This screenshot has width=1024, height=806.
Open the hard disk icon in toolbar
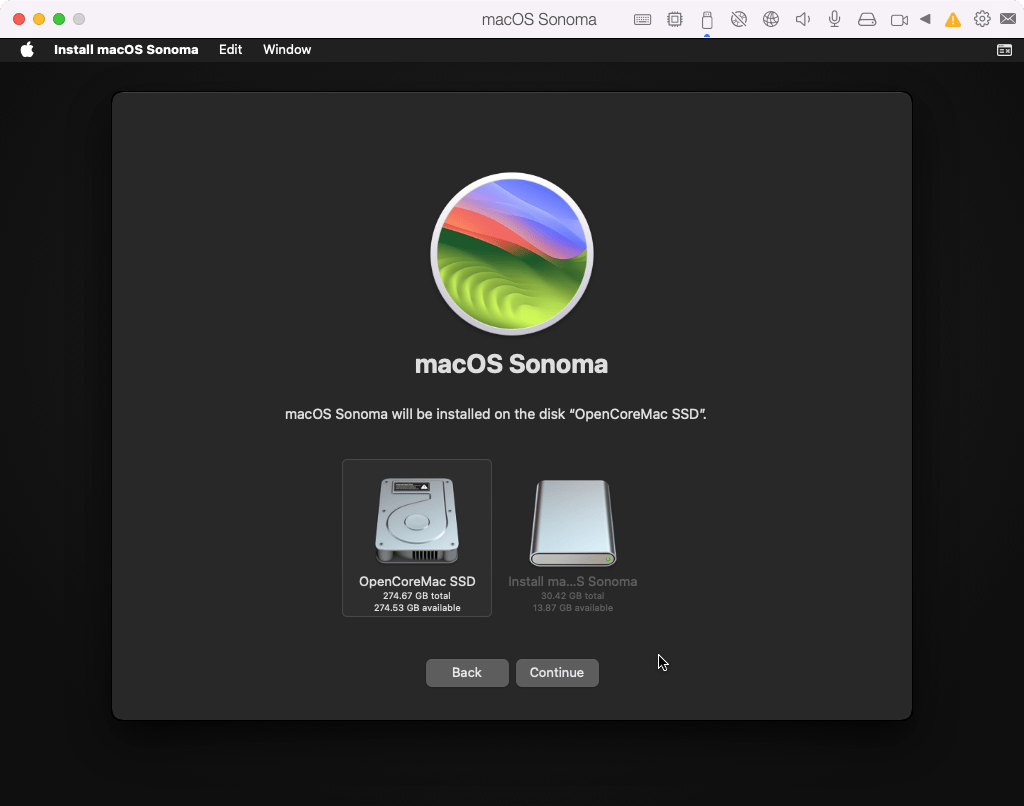coord(867,19)
